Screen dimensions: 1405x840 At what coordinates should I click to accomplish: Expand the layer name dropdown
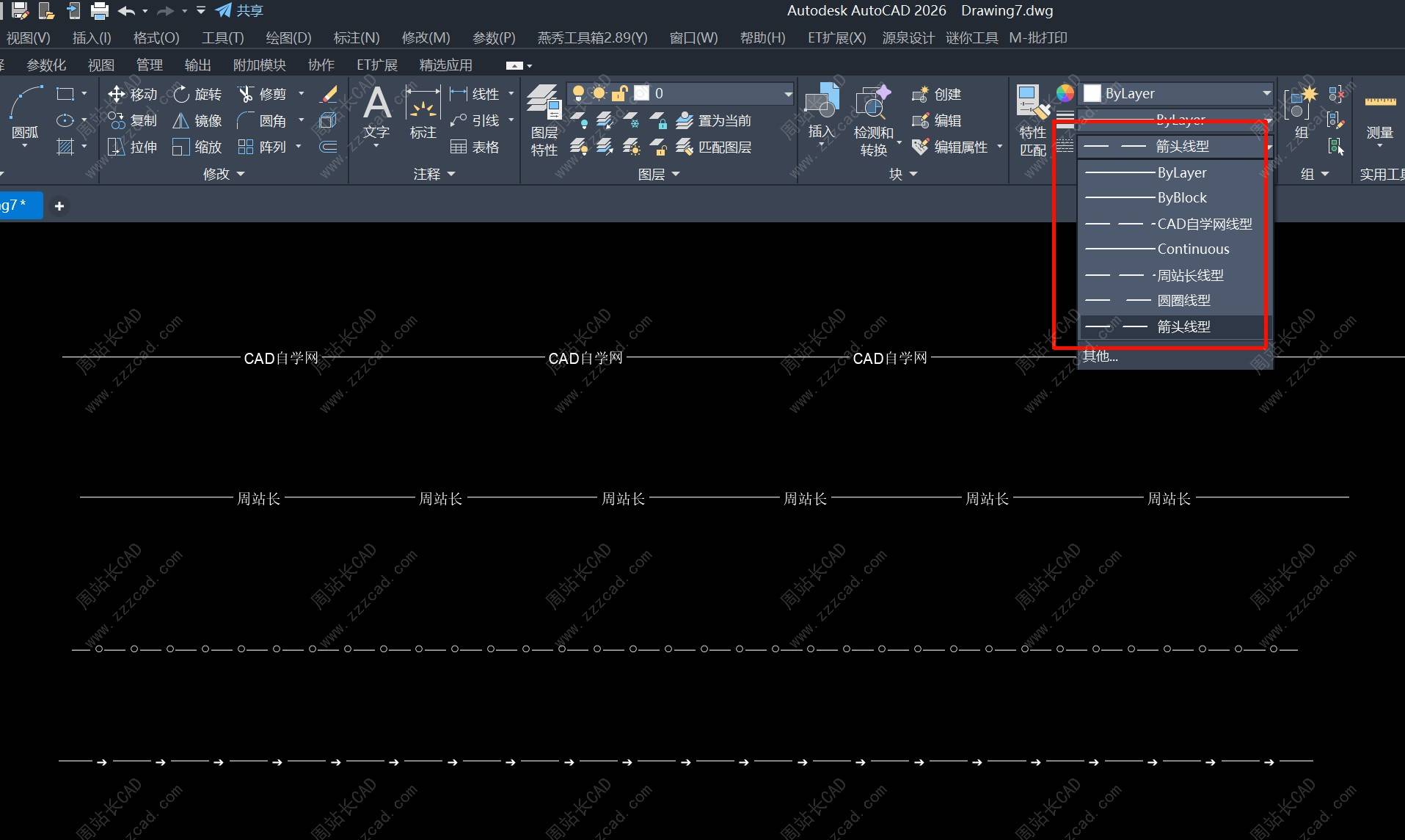pos(787,94)
